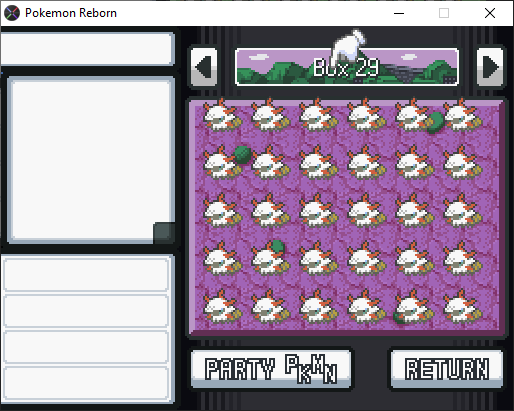Screen dimensions: 514x411
Task: Select Pokemon in row 2, column 3
Action: [318, 163]
